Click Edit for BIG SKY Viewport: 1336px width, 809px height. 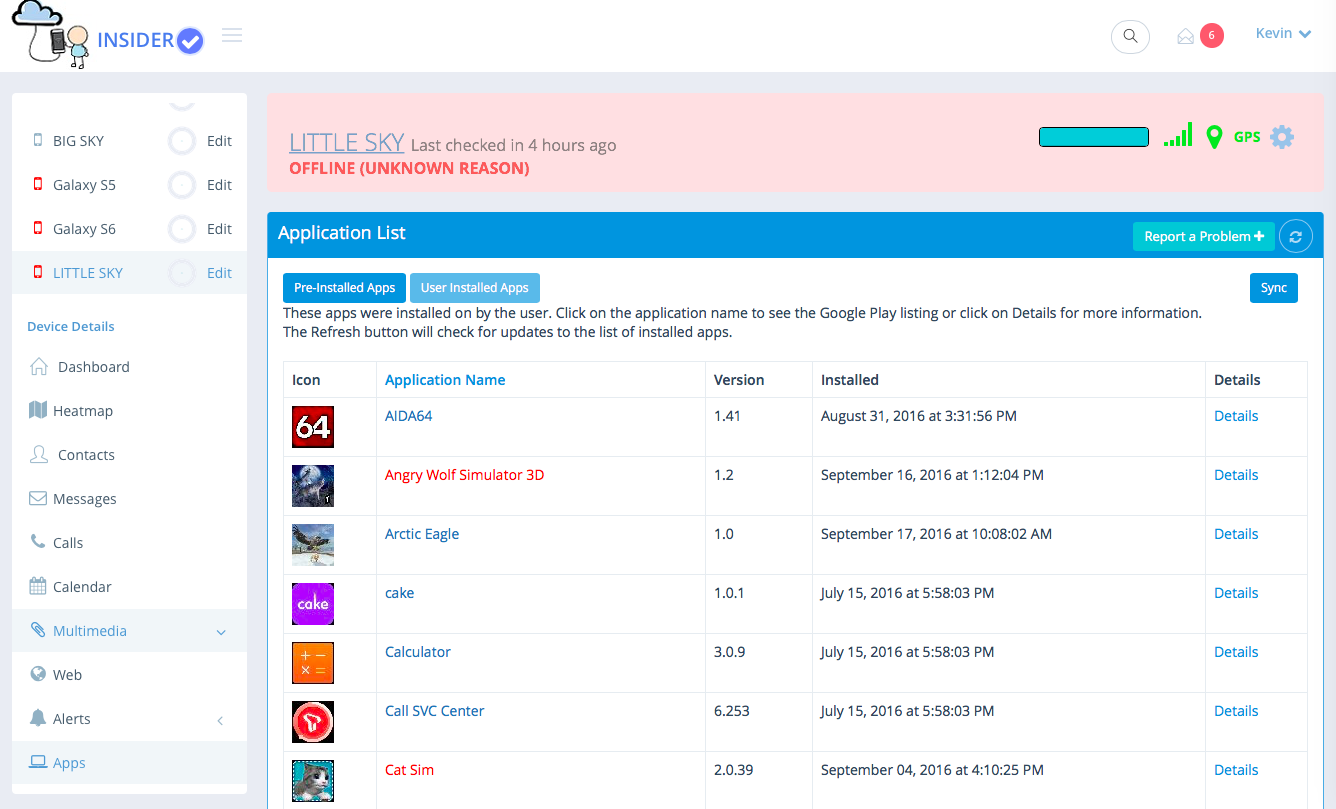point(219,141)
